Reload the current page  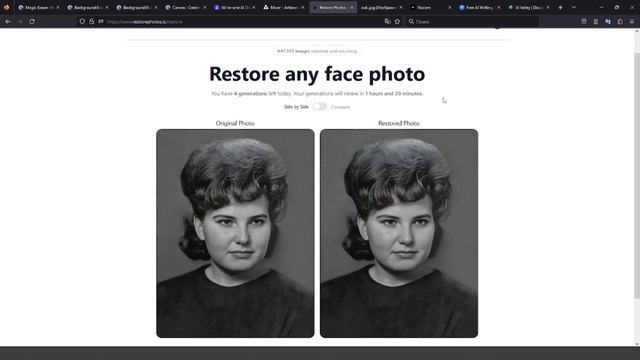click(32, 21)
